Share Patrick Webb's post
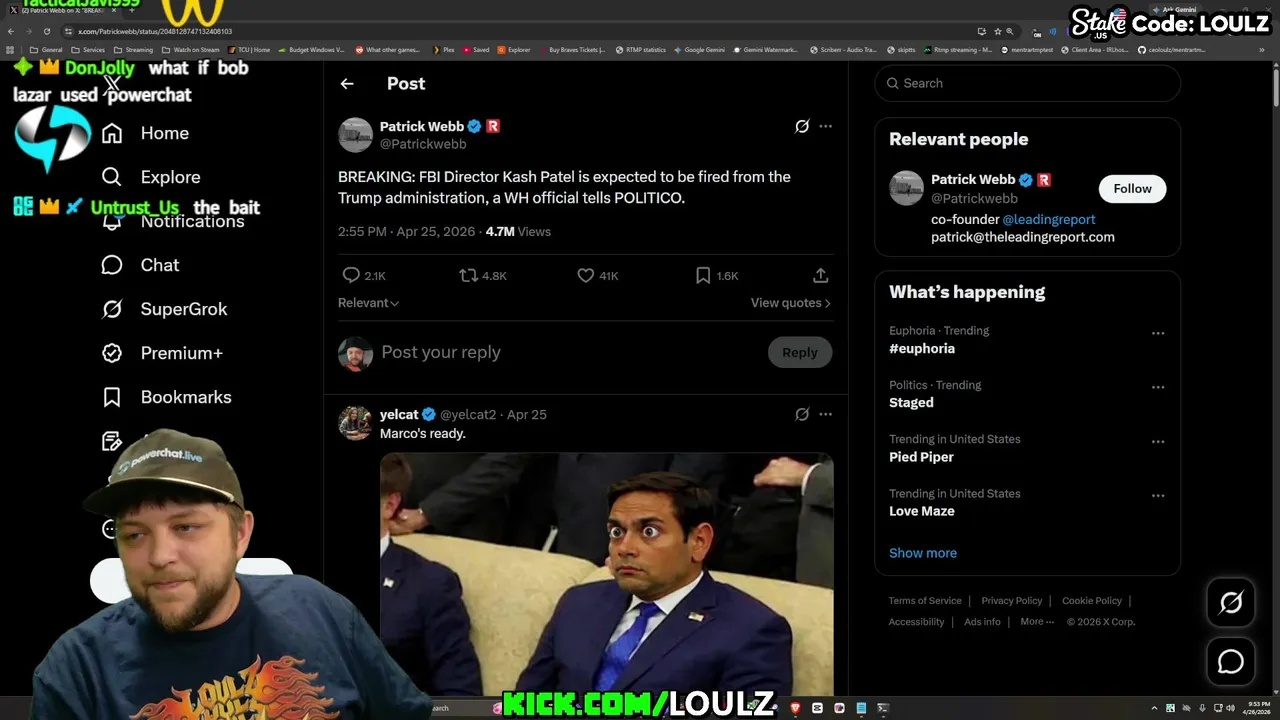The image size is (1280, 720). pyautogui.click(x=820, y=275)
